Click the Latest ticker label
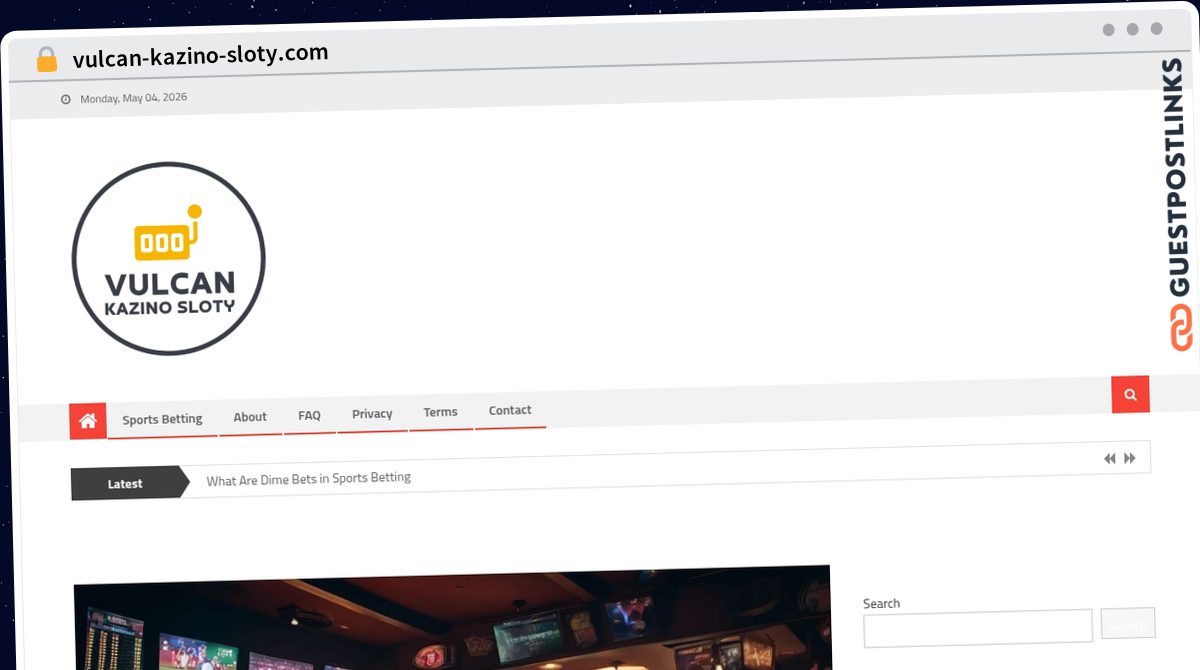The height and width of the screenshot is (670, 1200). pyautogui.click(x=125, y=483)
